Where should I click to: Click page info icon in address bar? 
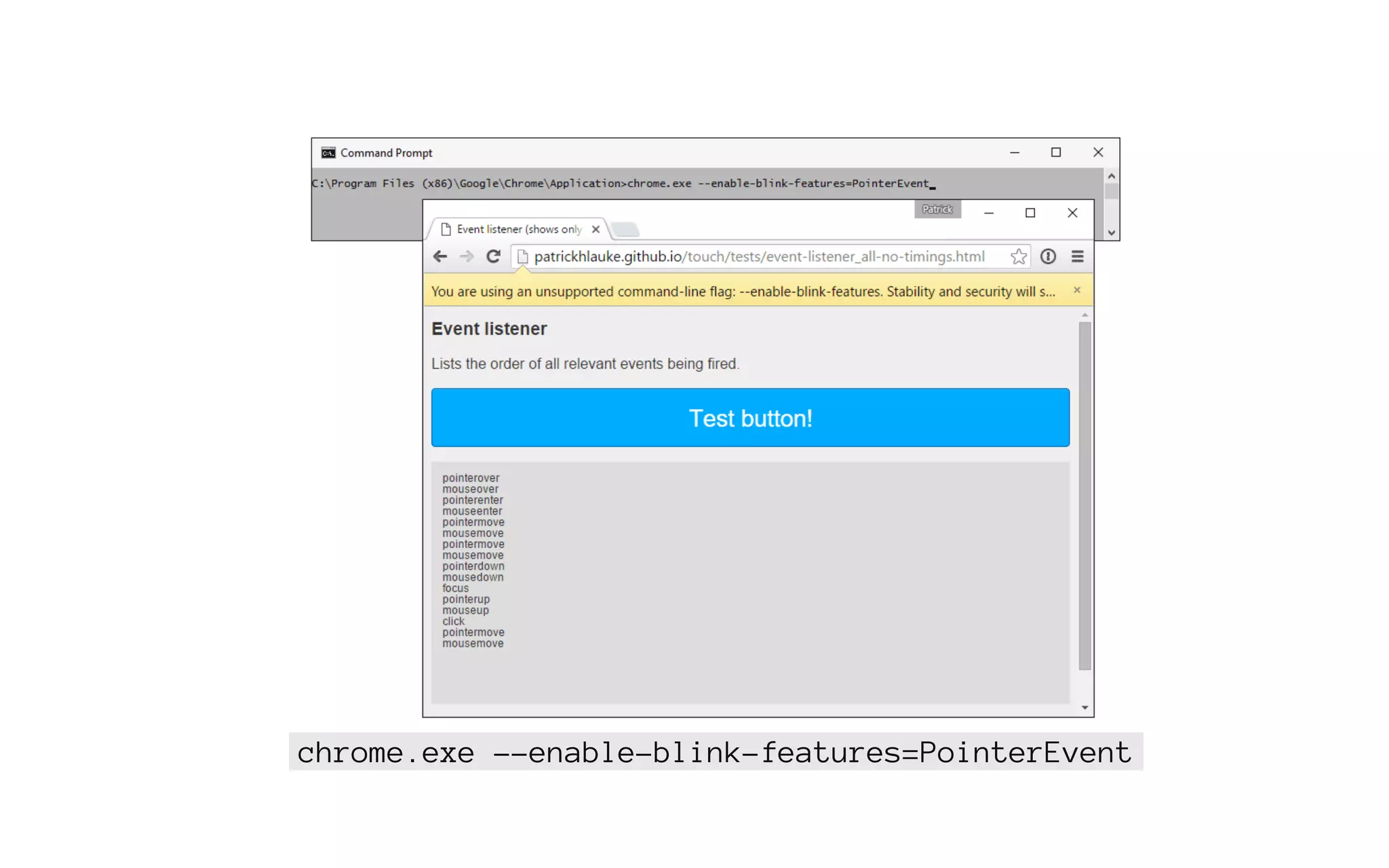[522, 256]
